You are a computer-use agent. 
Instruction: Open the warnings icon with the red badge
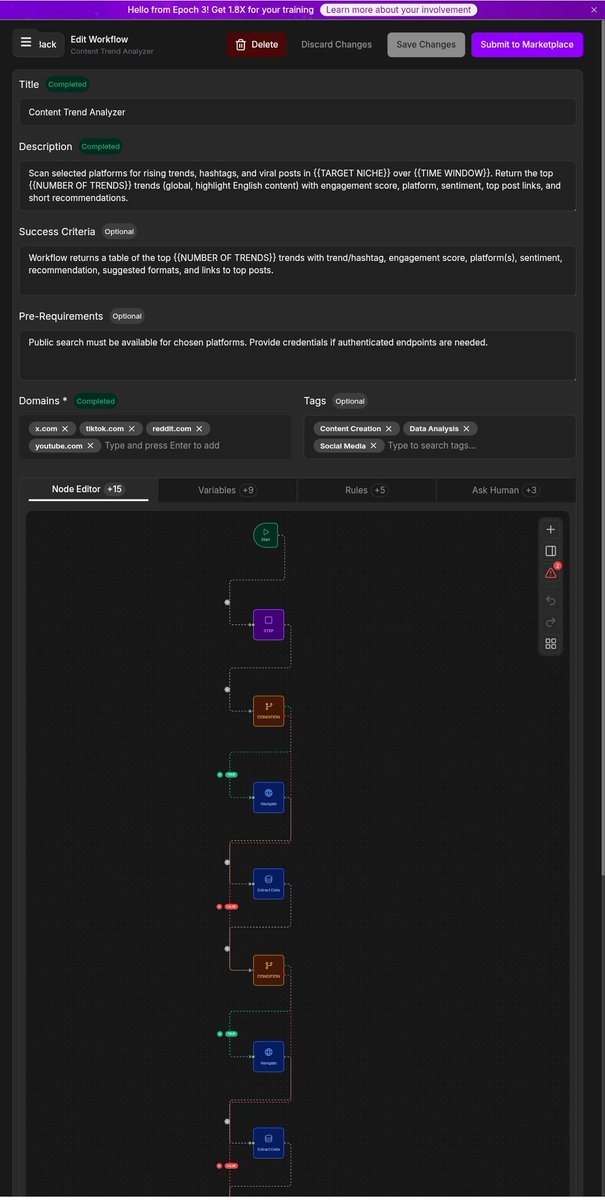click(551, 573)
